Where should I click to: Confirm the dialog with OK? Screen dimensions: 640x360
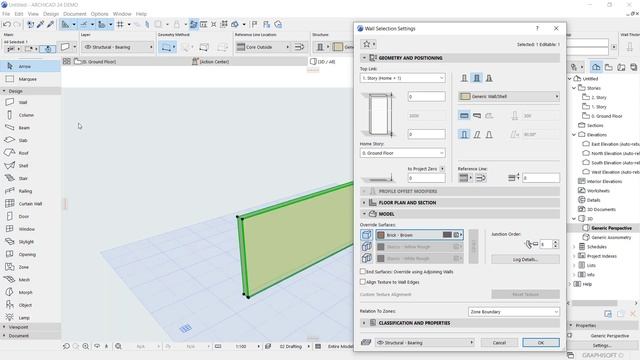pos(541,342)
